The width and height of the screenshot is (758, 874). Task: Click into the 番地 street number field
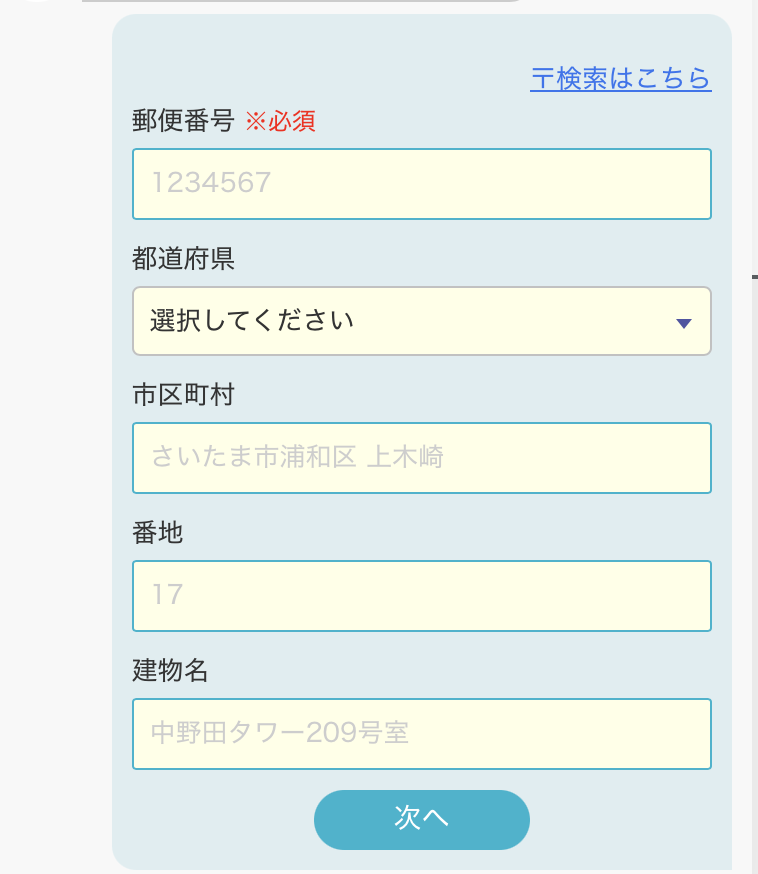[x=421, y=596]
